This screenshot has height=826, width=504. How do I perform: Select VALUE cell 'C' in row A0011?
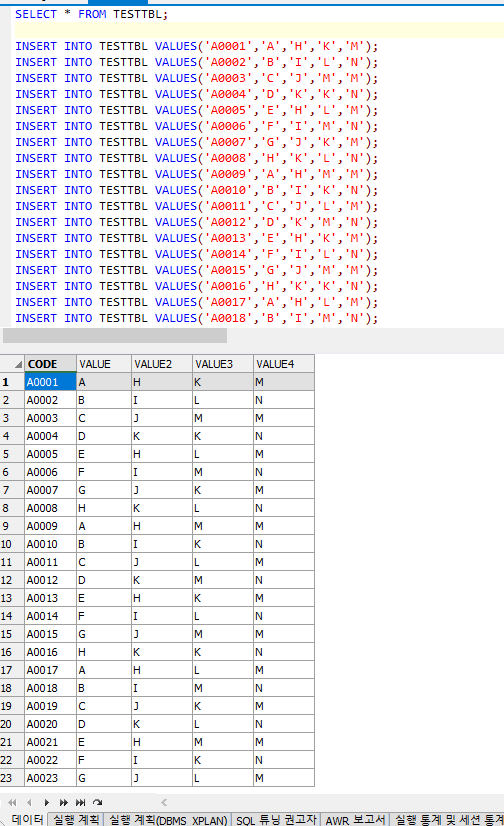point(104,562)
